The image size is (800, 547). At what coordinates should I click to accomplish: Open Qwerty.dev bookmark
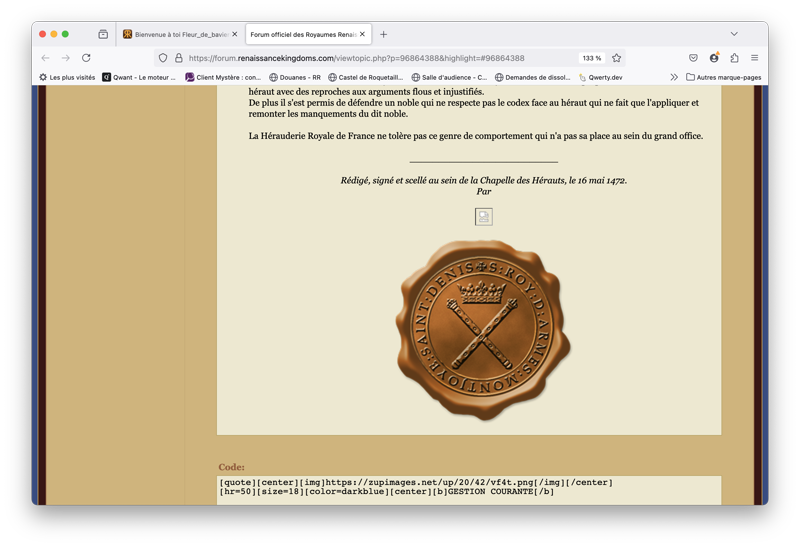(601, 77)
